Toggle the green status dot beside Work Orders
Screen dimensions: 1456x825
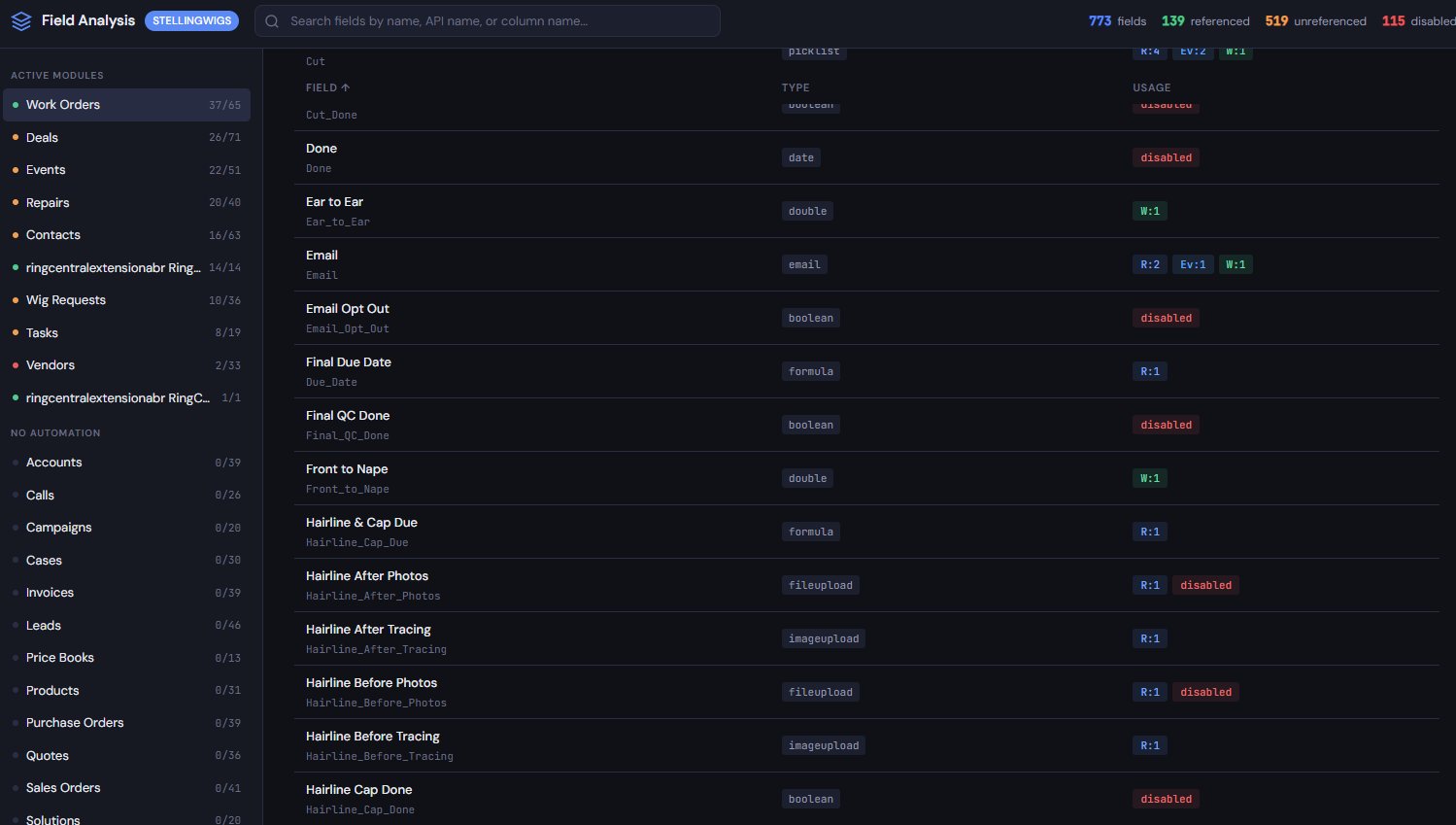[x=15, y=104]
